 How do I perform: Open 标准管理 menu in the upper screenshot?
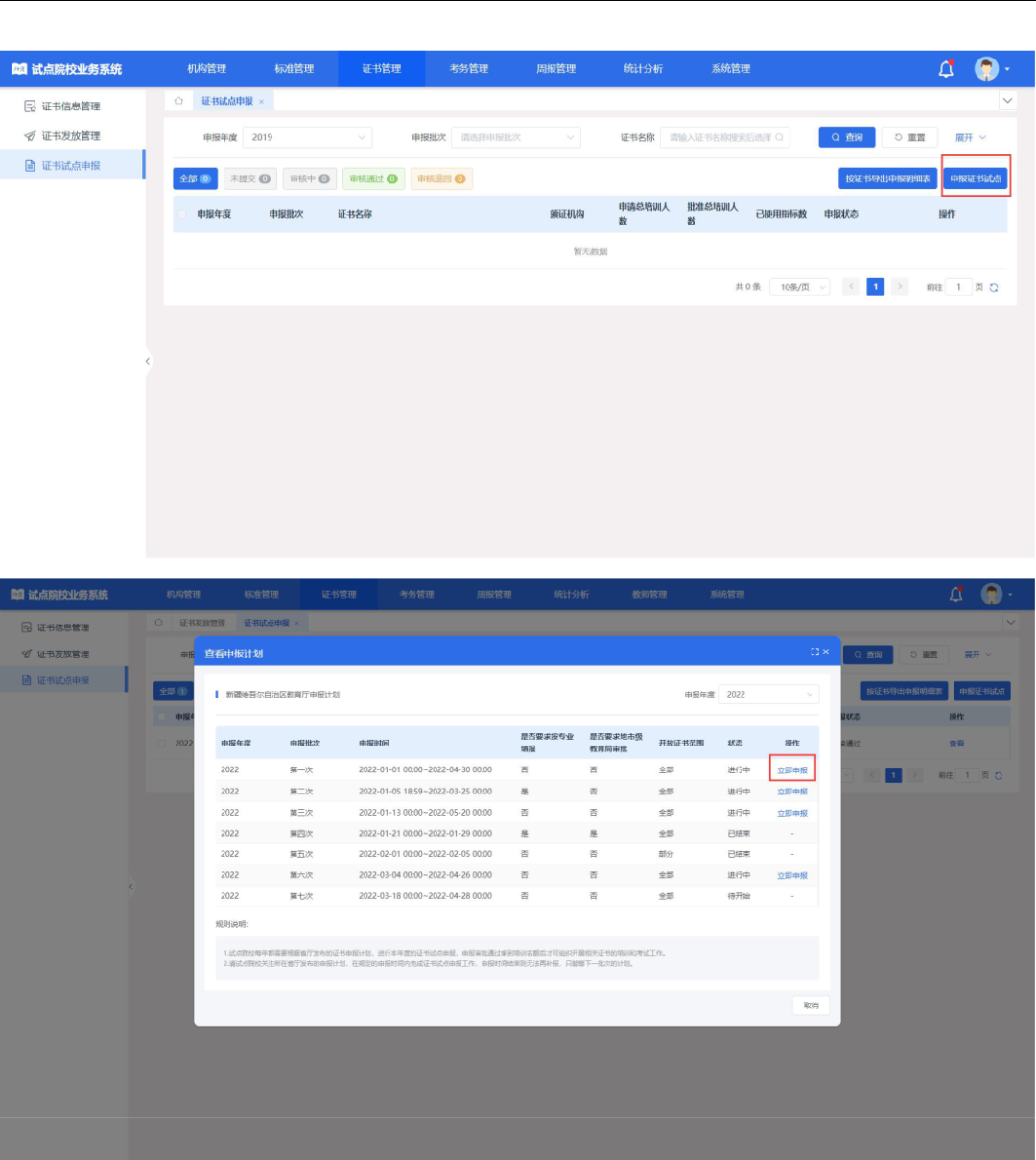pyautogui.click(x=294, y=69)
